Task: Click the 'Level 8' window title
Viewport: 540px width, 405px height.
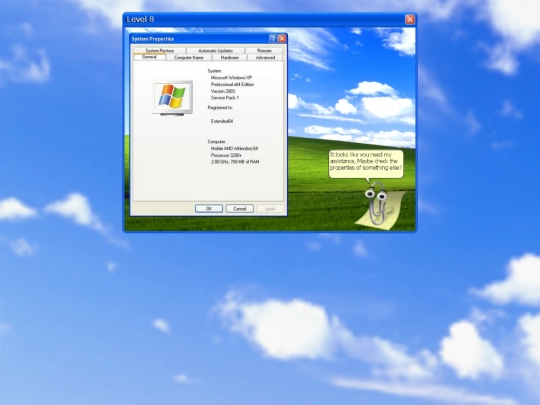Action: coord(140,20)
